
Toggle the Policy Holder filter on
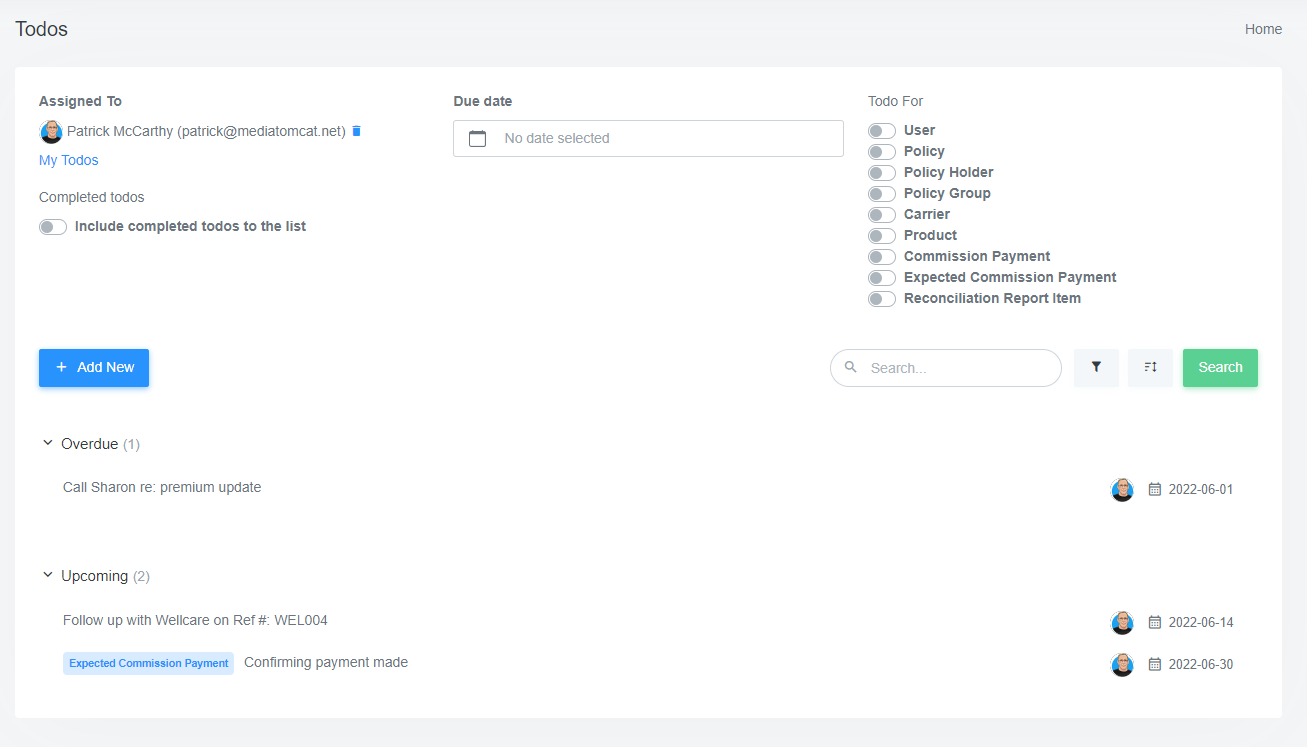click(882, 172)
